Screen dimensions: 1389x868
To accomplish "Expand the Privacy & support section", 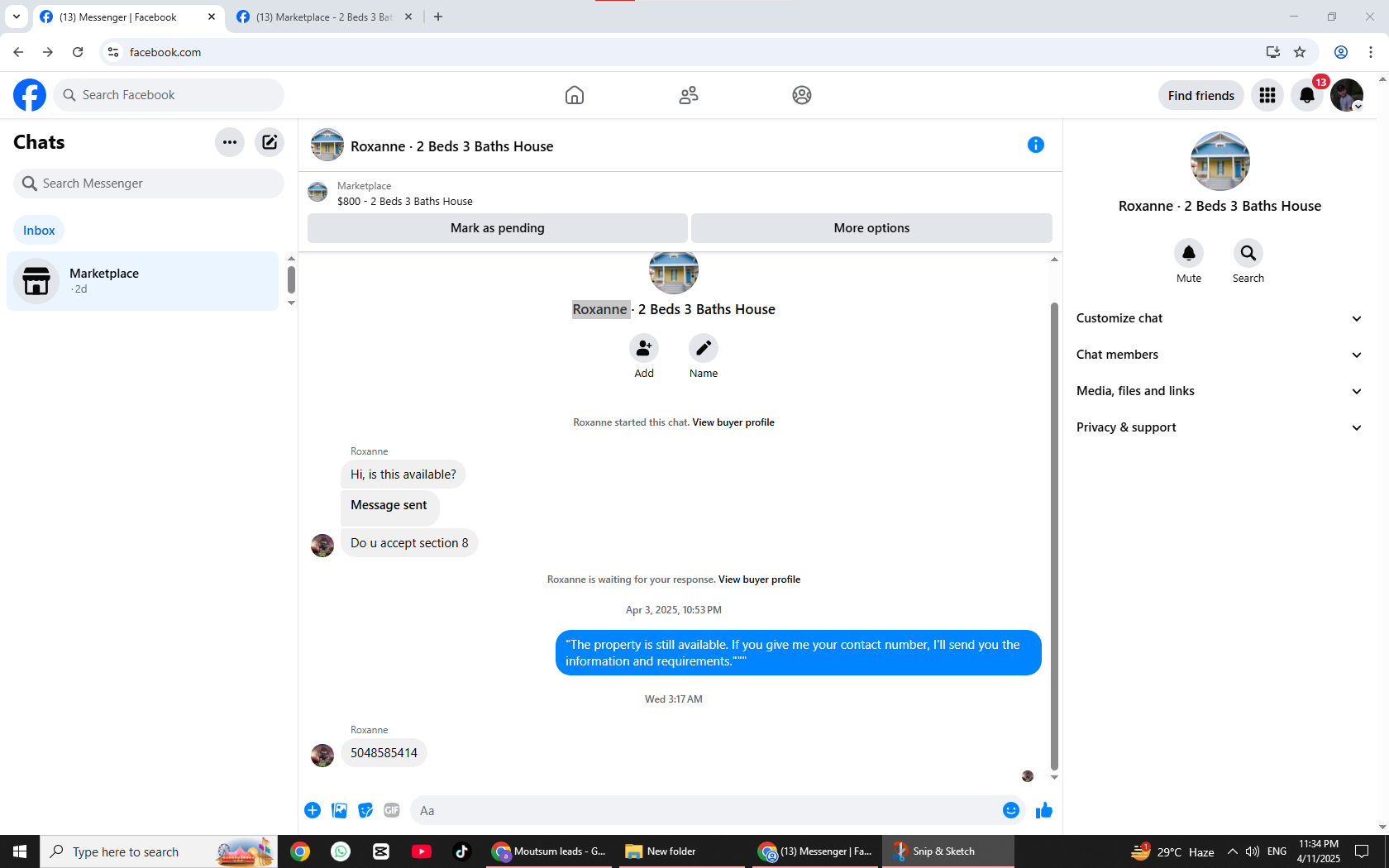I will (1220, 427).
